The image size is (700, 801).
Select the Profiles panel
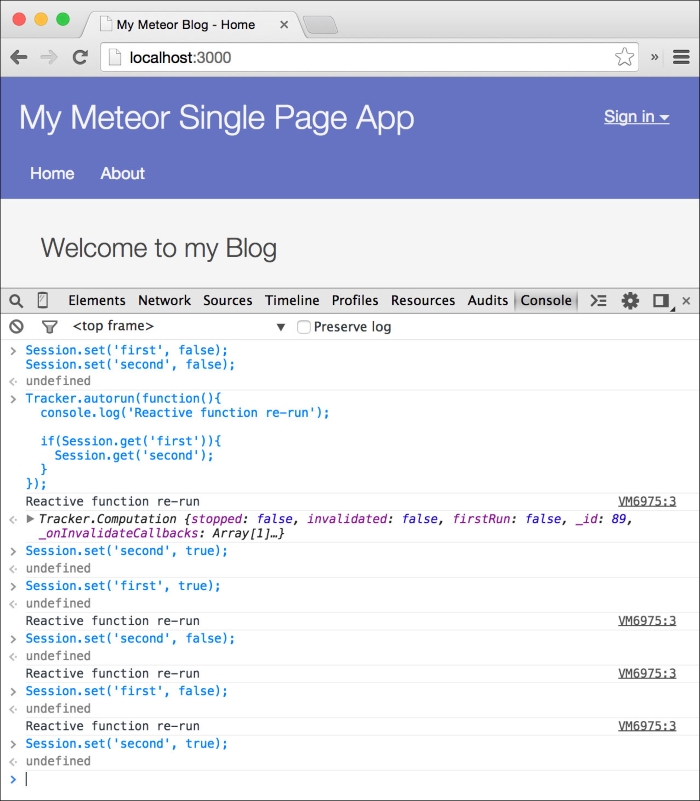(x=355, y=300)
